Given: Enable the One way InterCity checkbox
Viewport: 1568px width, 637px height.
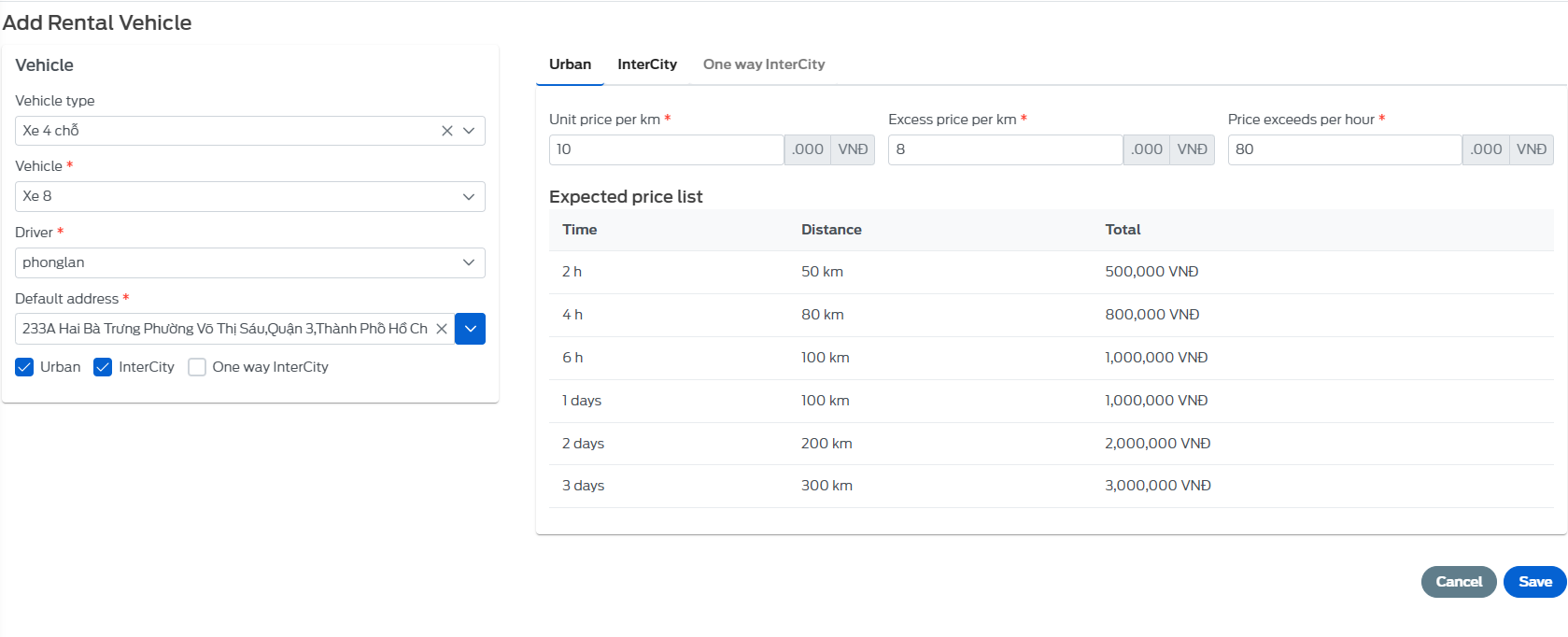Looking at the screenshot, I should click(x=197, y=367).
